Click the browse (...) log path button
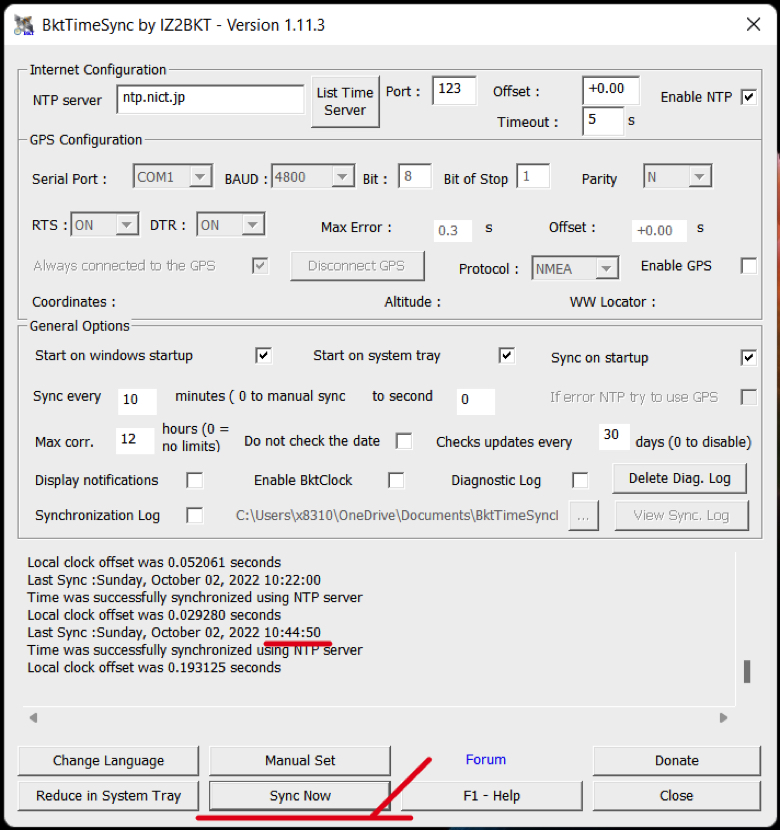This screenshot has height=830, width=780. click(584, 516)
